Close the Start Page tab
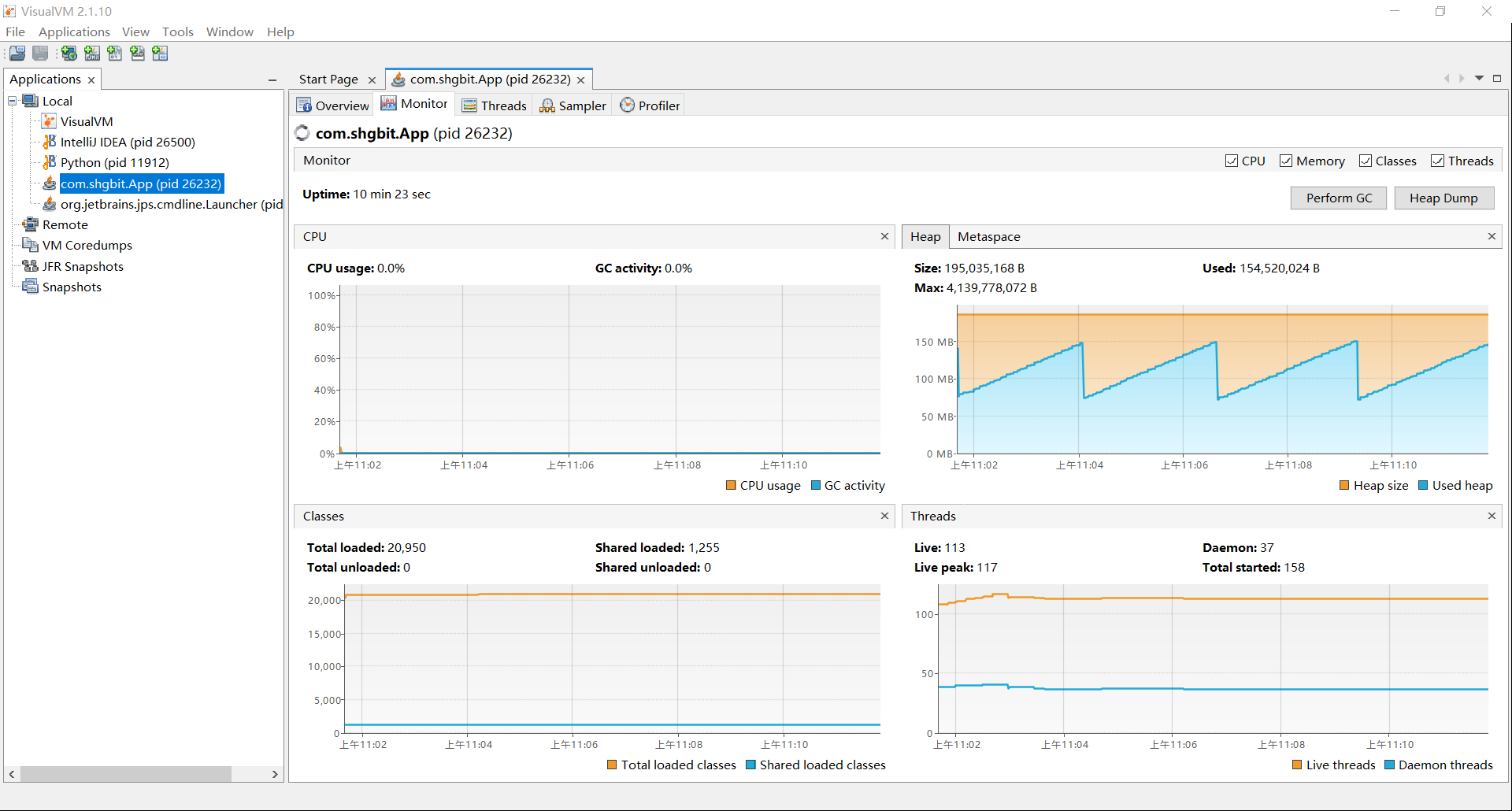The width and height of the screenshot is (1512, 811). pos(372,80)
